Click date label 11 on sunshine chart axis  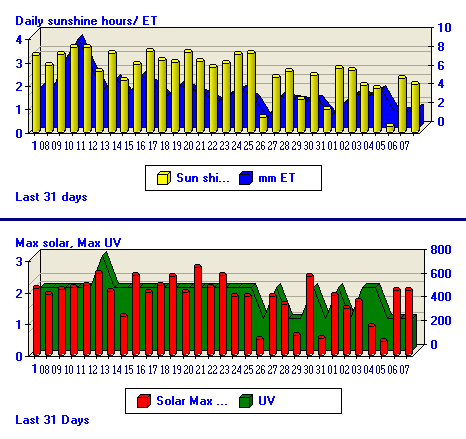(81, 146)
